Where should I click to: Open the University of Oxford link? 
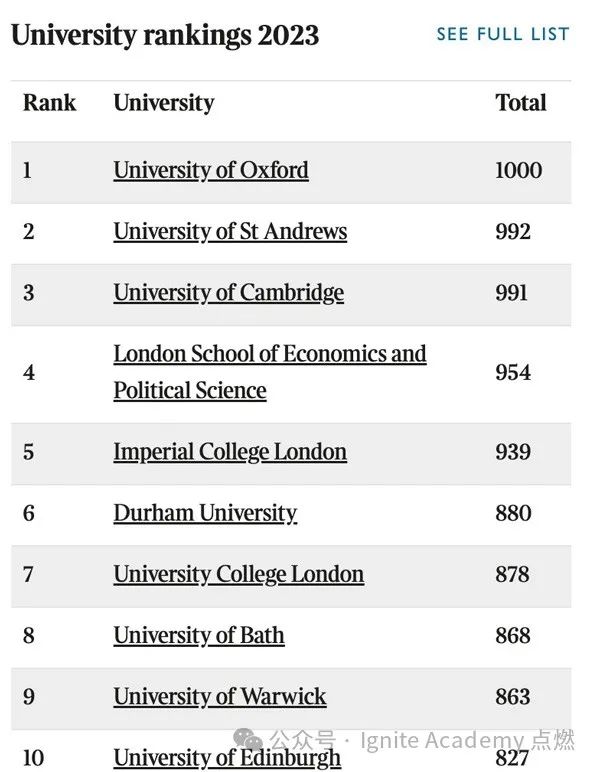(x=211, y=170)
